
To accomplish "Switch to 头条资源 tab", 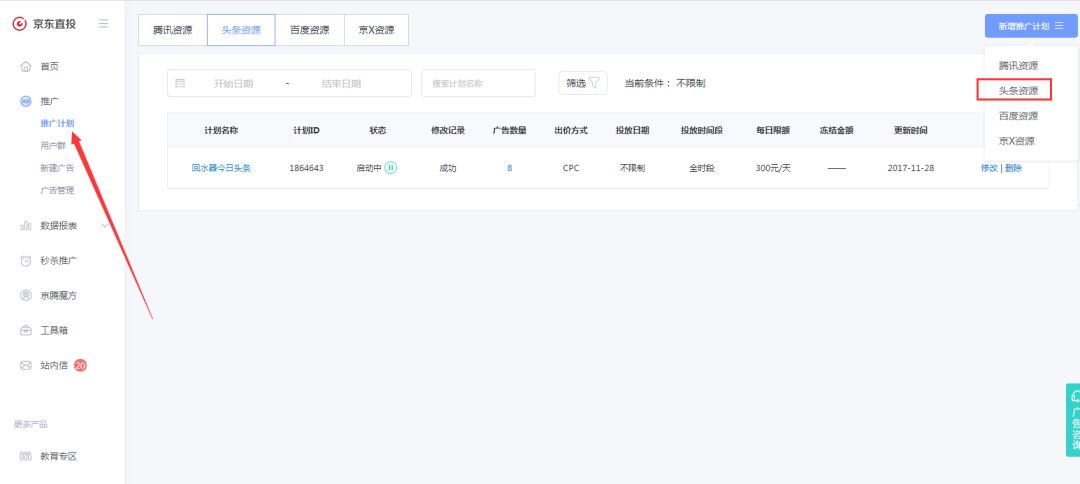I will (241, 30).
